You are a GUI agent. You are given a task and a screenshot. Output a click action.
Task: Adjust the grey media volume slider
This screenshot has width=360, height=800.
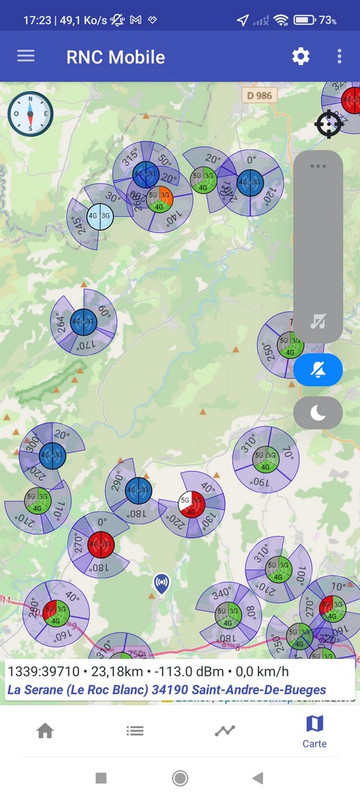pyautogui.click(x=318, y=246)
